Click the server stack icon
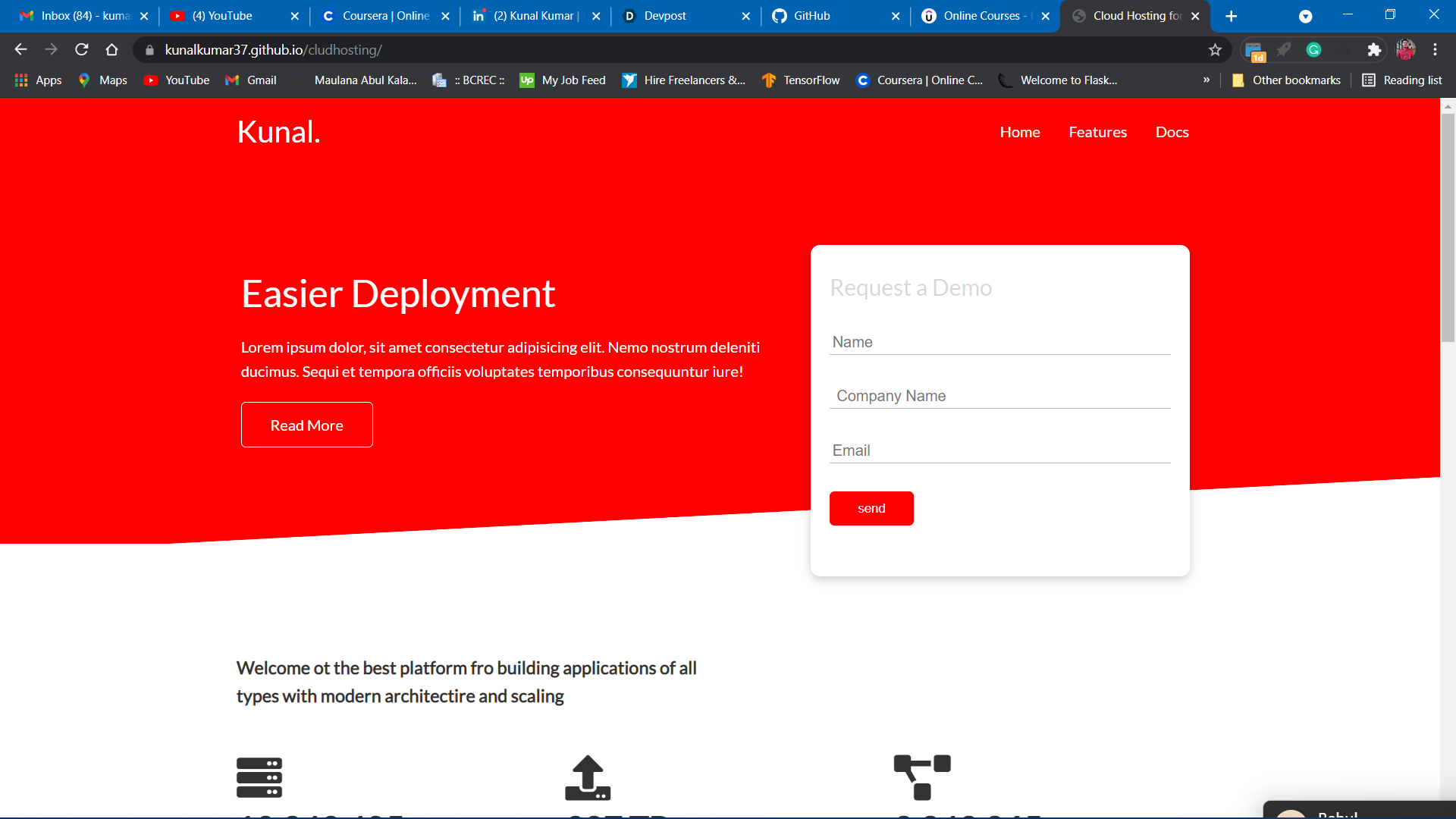The image size is (1456, 819). (x=259, y=777)
